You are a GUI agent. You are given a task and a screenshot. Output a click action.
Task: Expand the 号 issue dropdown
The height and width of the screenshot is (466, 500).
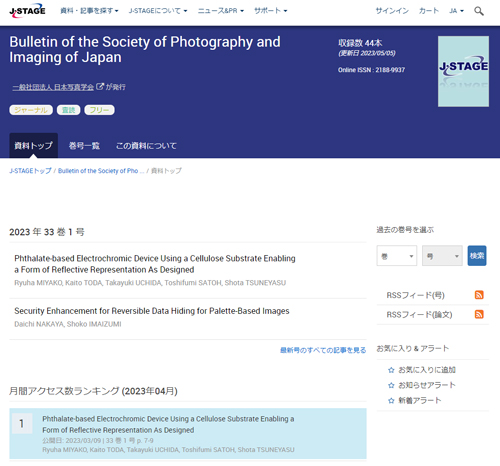click(442, 256)
